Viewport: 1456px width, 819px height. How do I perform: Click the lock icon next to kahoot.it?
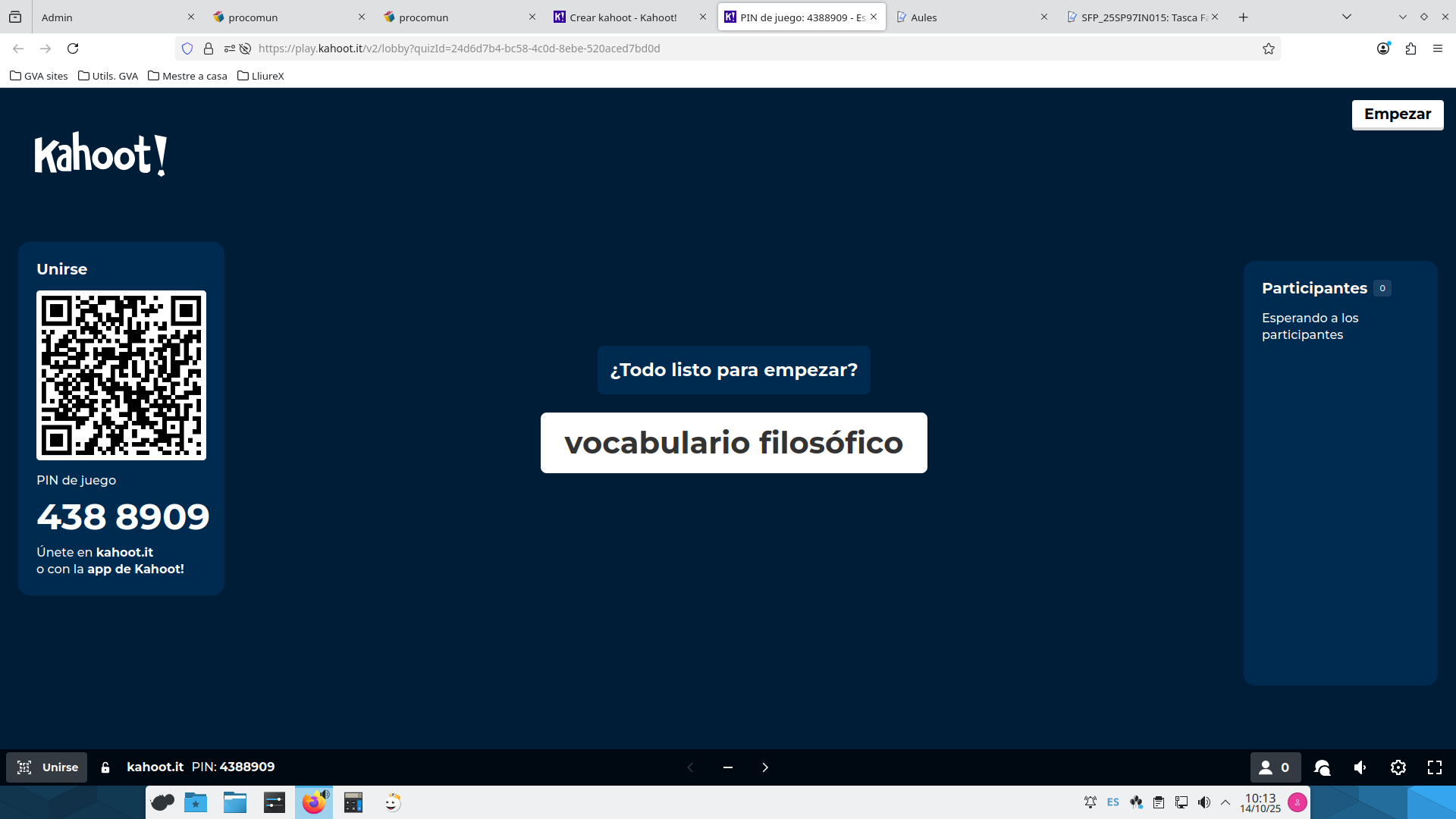click(x=105, y=767)
